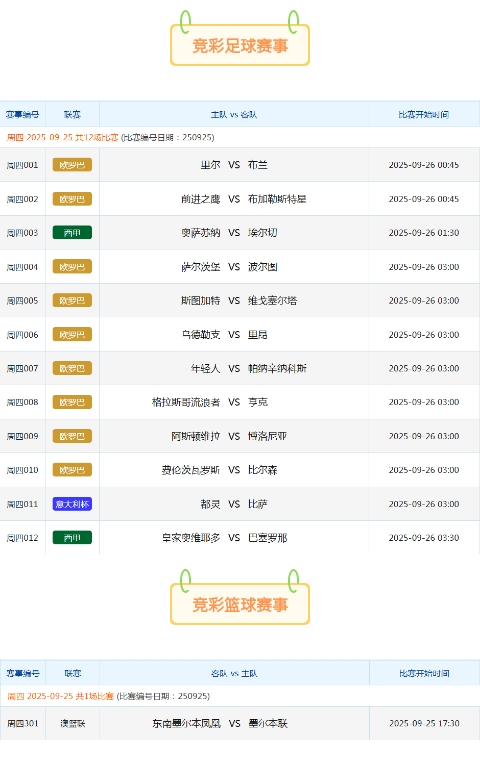The image size is (480, 765).
Task: Open the 竞彩足球赛事 banner heading
Action: 240,45
